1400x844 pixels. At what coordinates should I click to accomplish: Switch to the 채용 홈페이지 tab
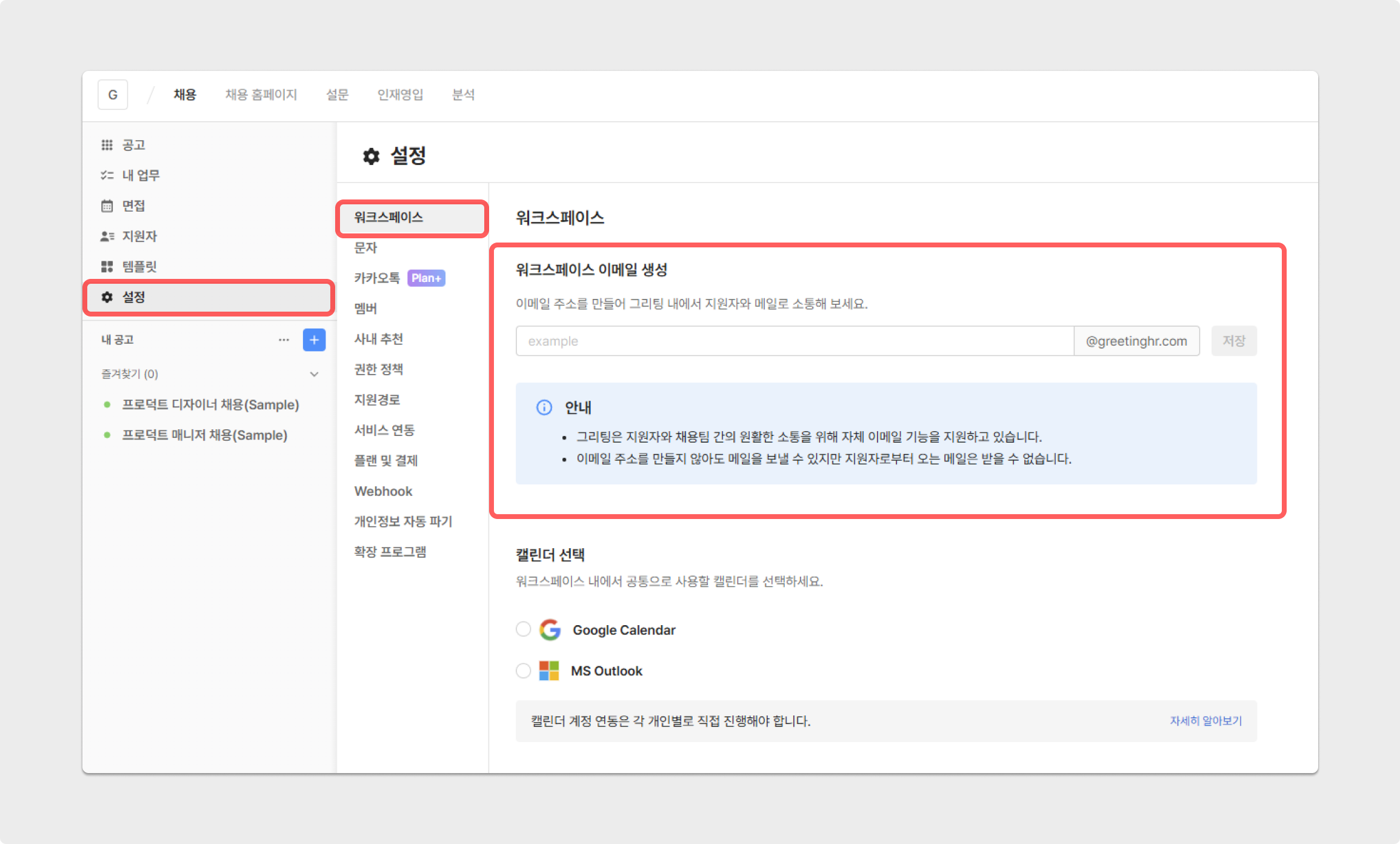[x=261, y=95]
